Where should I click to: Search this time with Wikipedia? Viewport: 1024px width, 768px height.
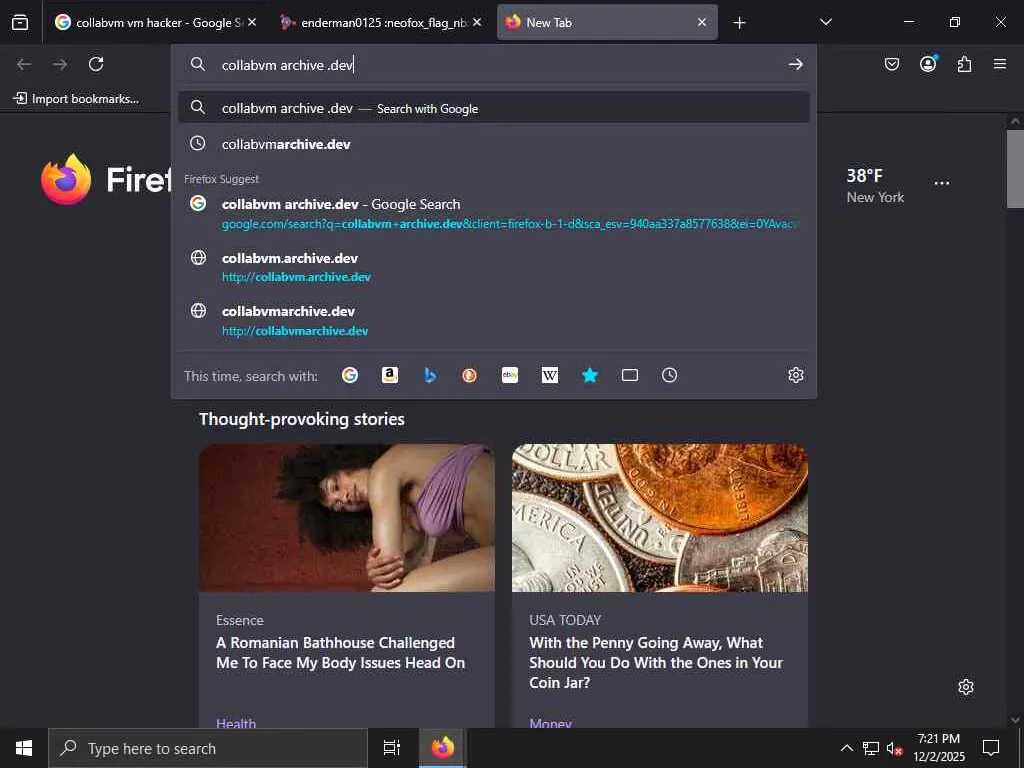point(550,375)
